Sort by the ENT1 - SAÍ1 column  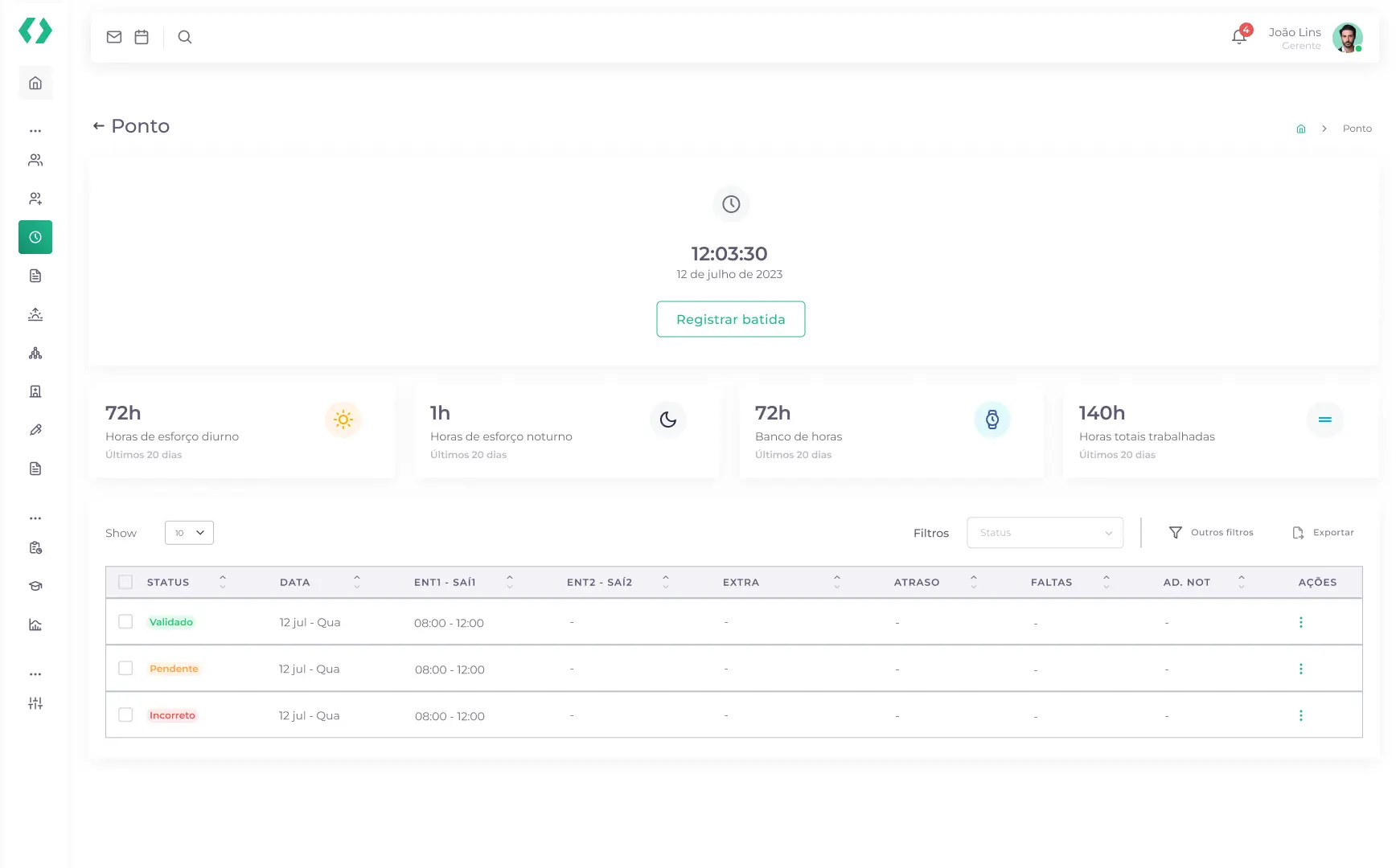click(x=510, y=582)
